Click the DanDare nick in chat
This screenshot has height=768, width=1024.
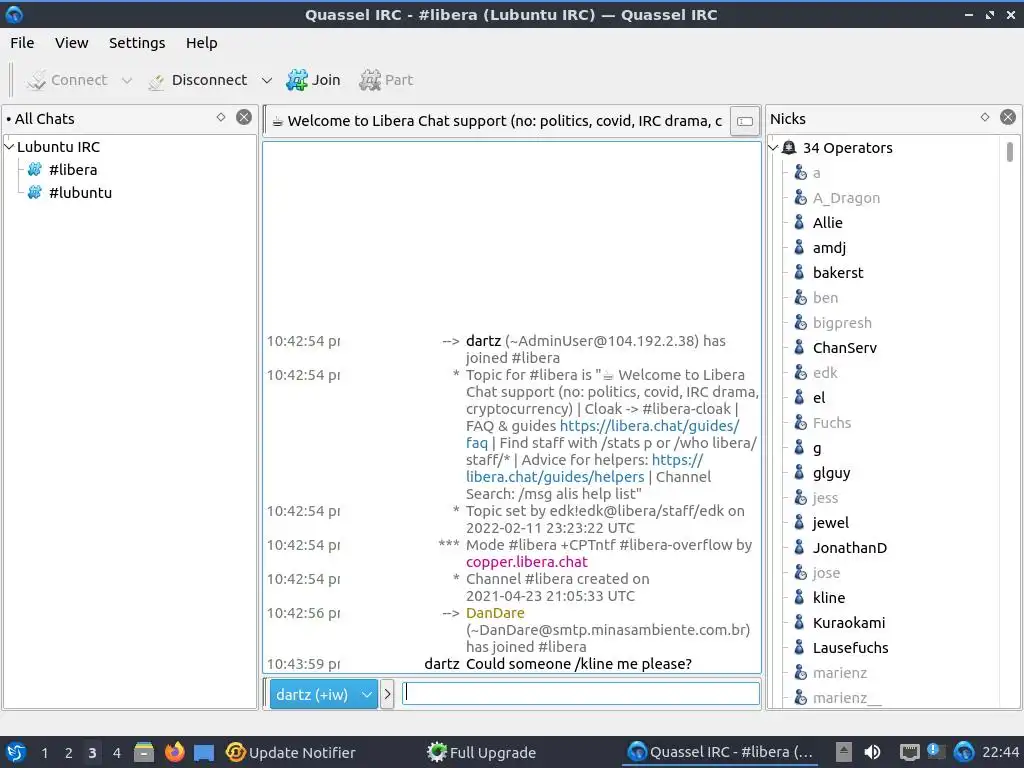click(x=495, y=613)
